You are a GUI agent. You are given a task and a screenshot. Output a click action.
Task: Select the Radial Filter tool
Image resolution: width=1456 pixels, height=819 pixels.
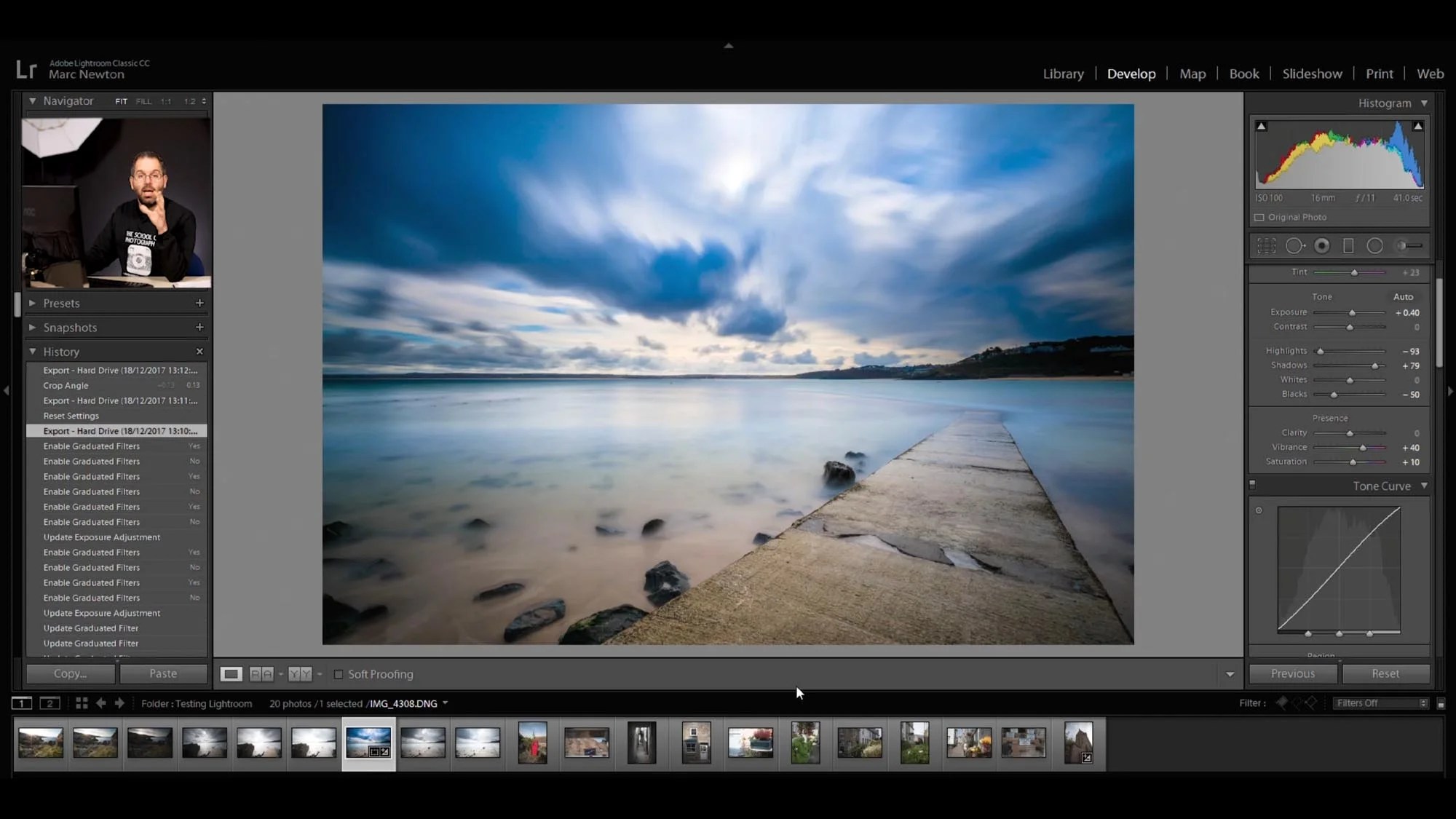pyautogui.click(x=1374, y=246)
